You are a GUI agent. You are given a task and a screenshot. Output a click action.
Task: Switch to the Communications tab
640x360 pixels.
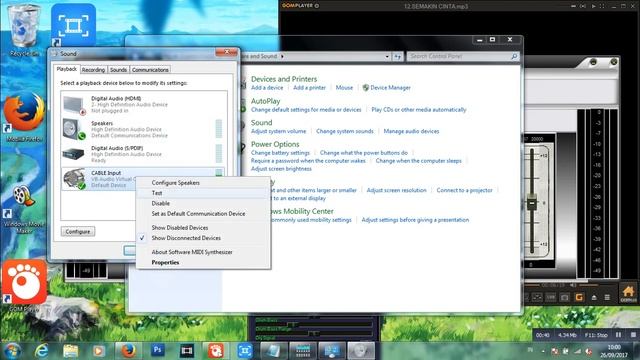(x=150, y=70)
